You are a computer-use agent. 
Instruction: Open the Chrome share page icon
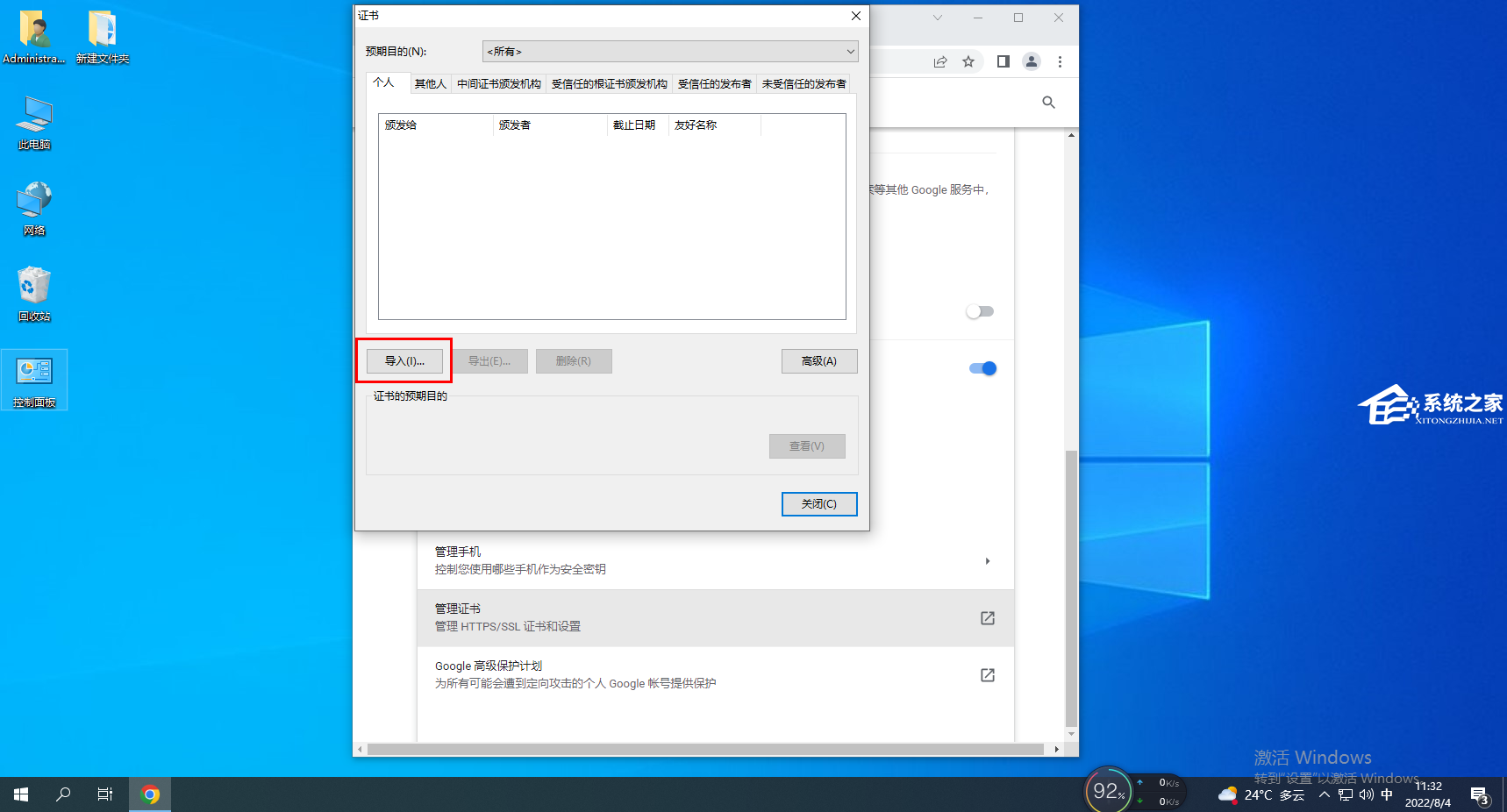point(940,61)
